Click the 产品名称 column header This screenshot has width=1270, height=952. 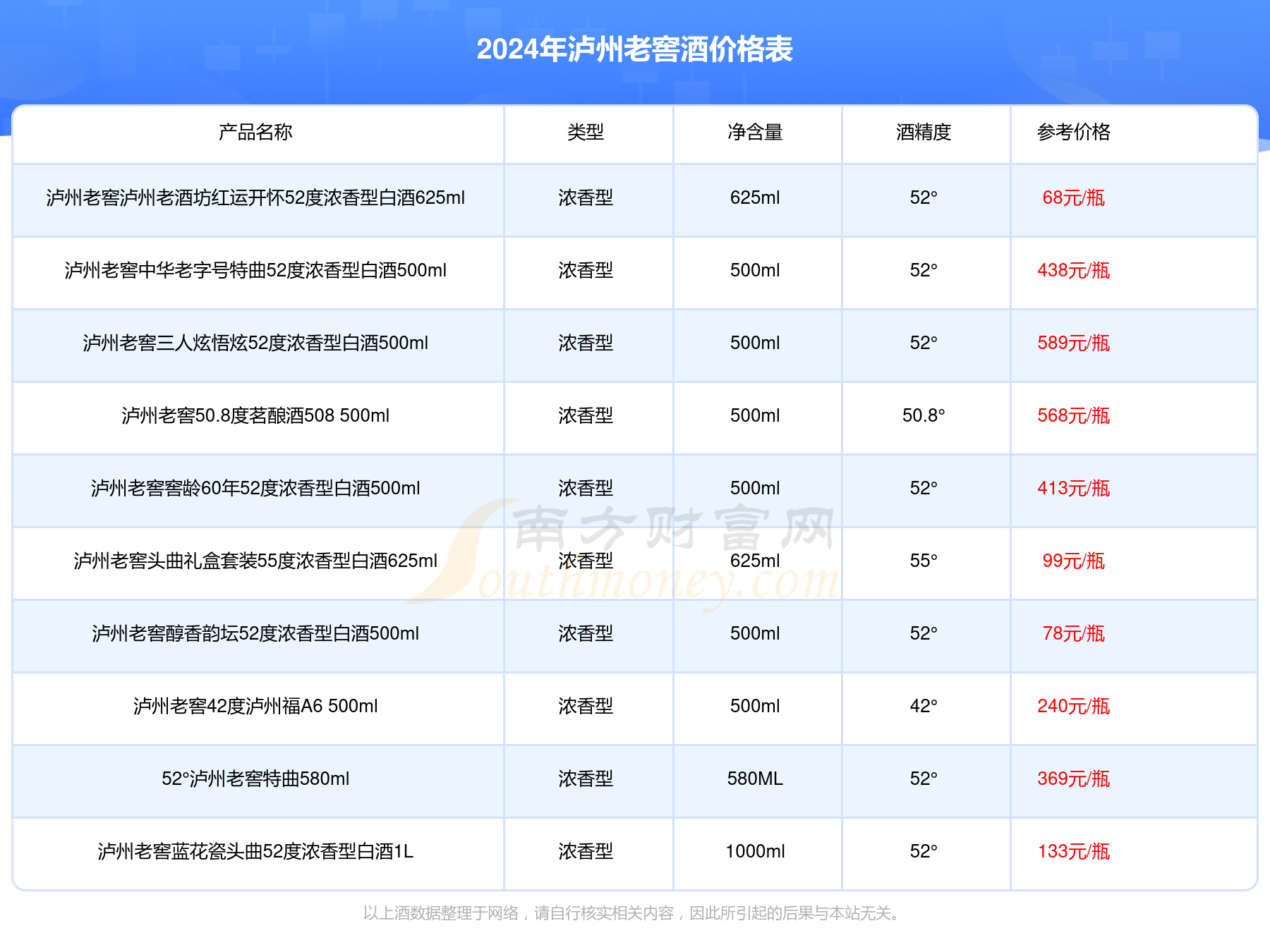[255, 132]
